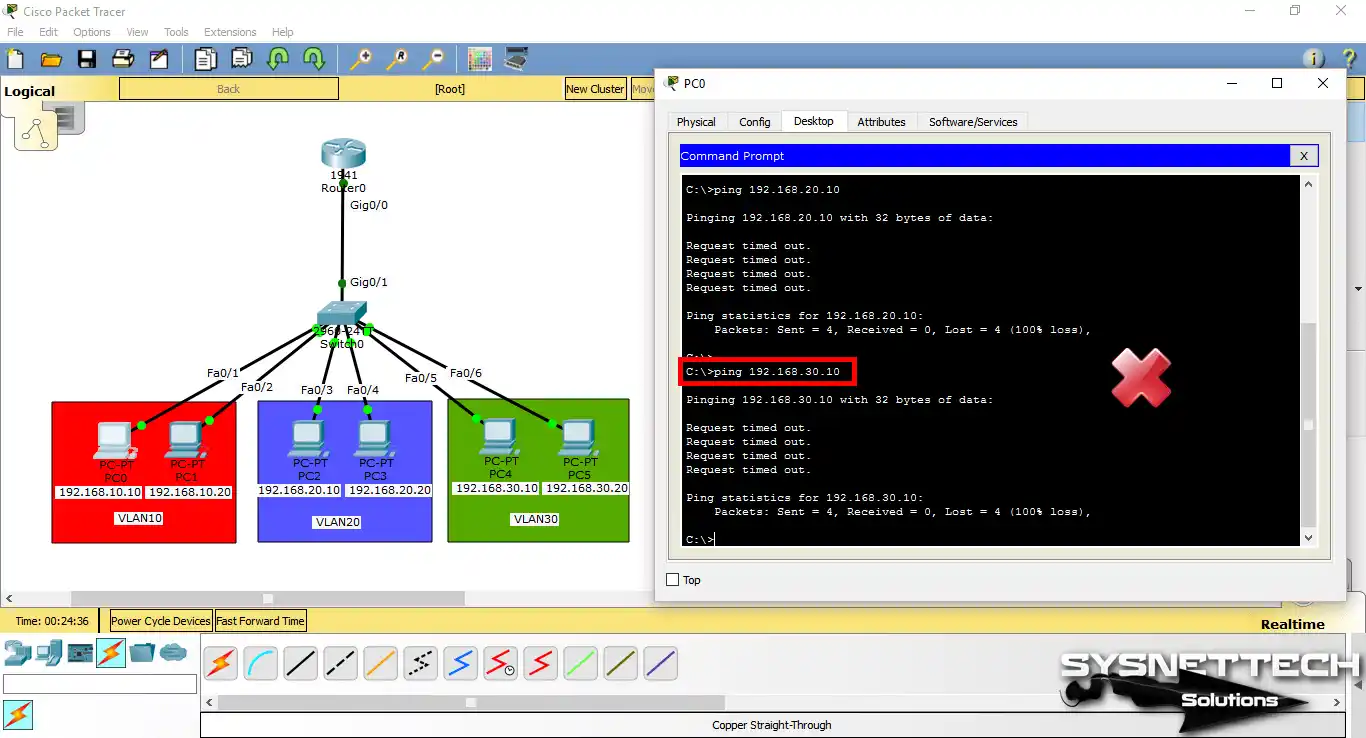Choose the Console cable connection
This screenshot has height=738, width=1366.
[260, 663]
